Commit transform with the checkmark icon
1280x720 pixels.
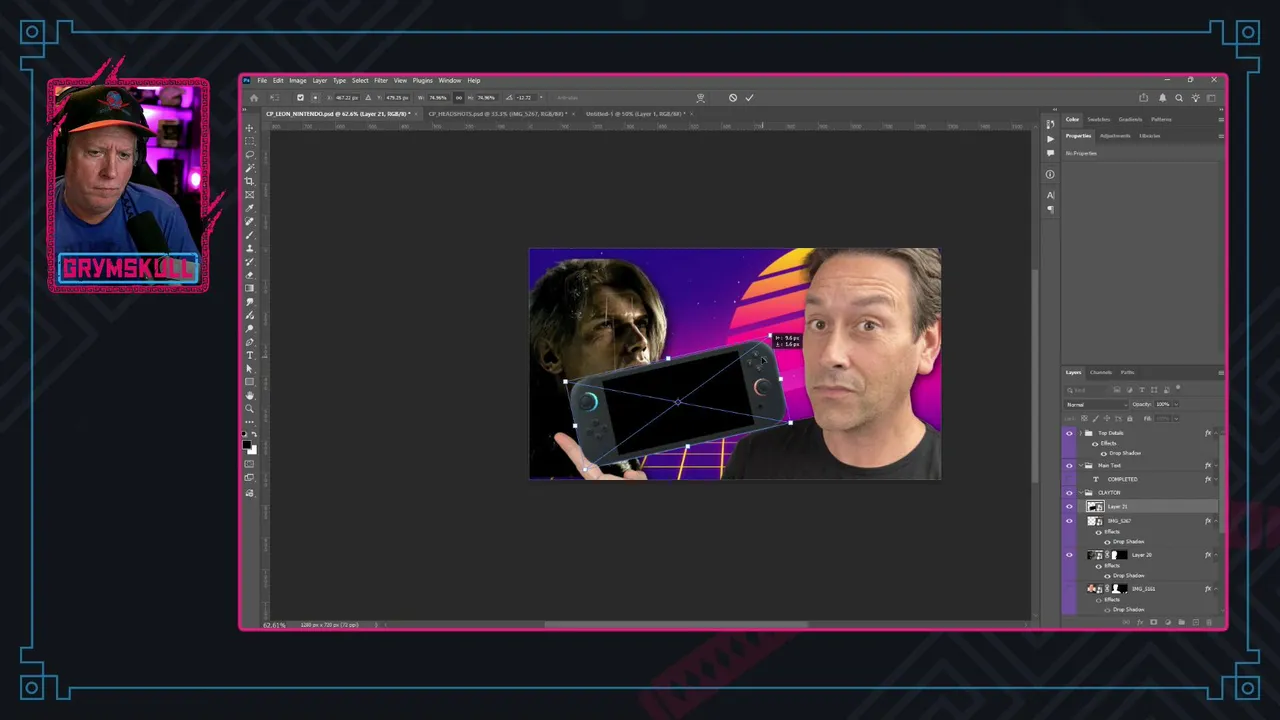click(x=749, y=97)
